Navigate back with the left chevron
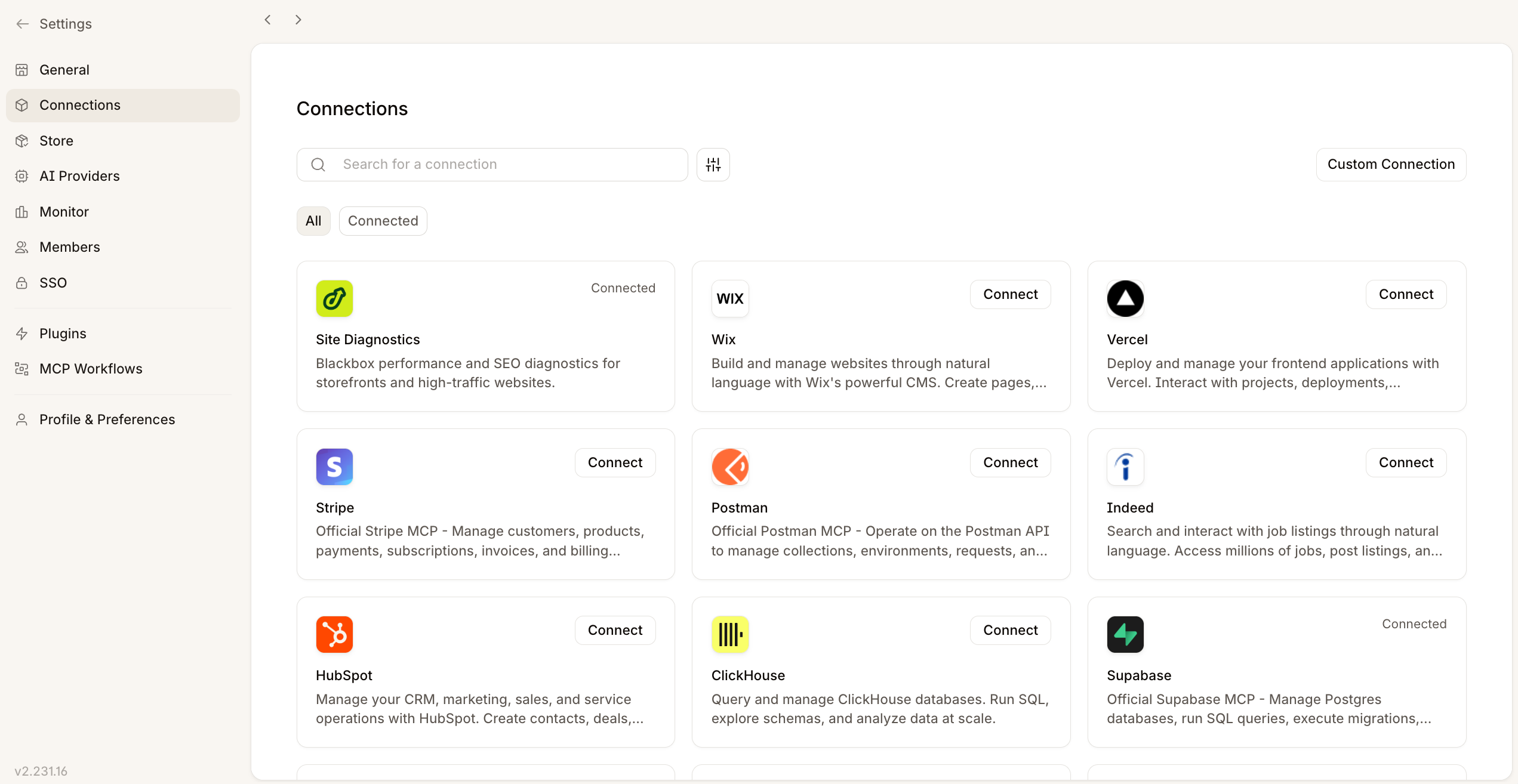1518x784 pixels. point(268,20)
